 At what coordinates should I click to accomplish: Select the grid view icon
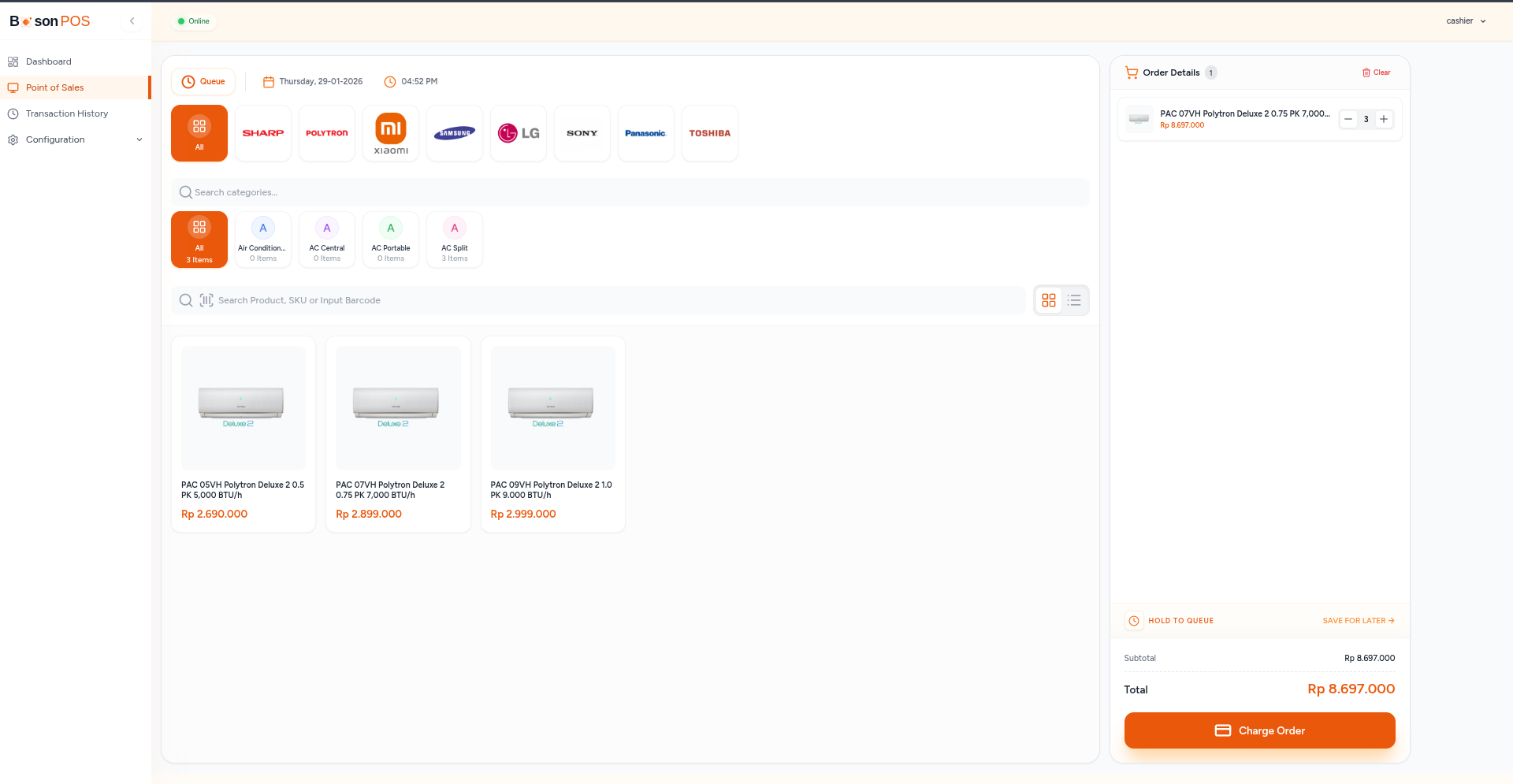coord(1048,300)
